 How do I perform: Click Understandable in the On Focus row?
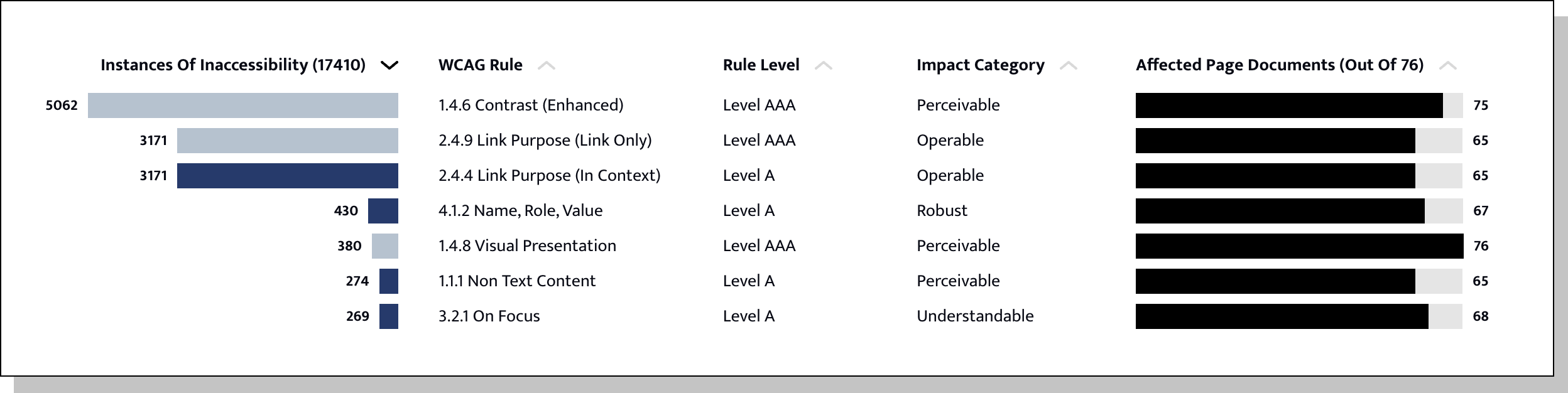[974, 316]
